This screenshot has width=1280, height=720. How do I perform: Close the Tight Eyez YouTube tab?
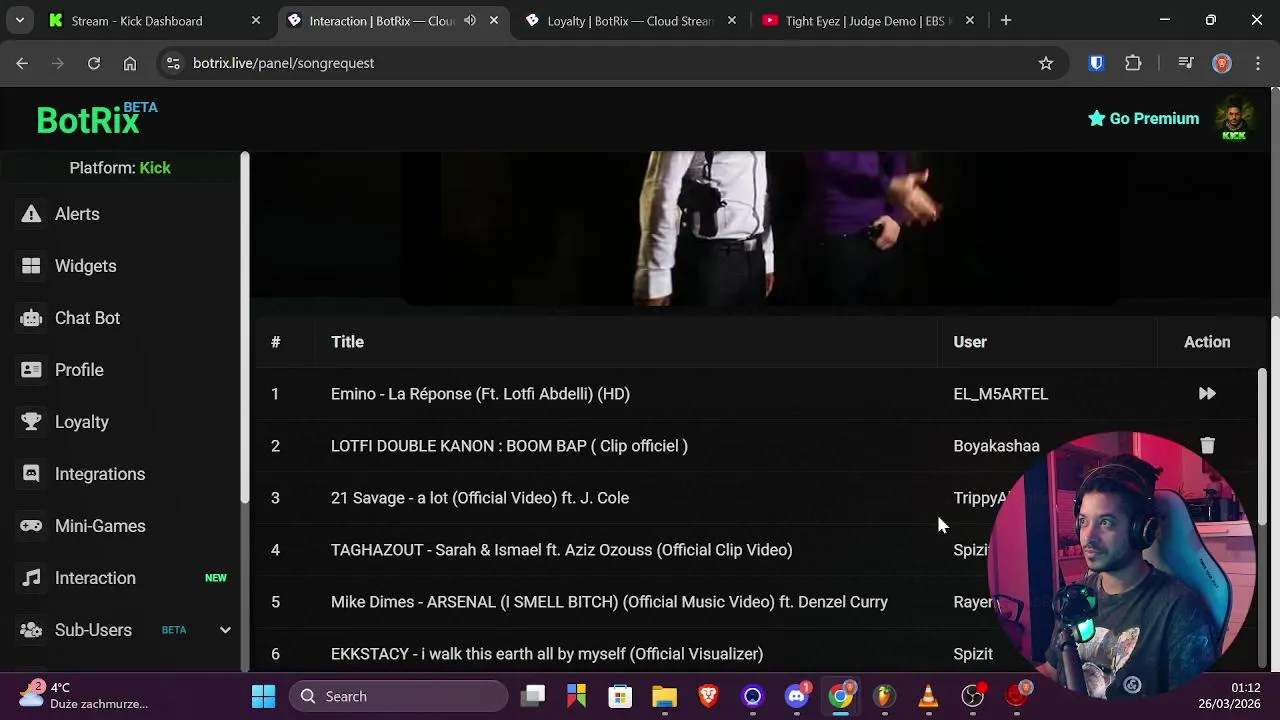coord(970,21)
